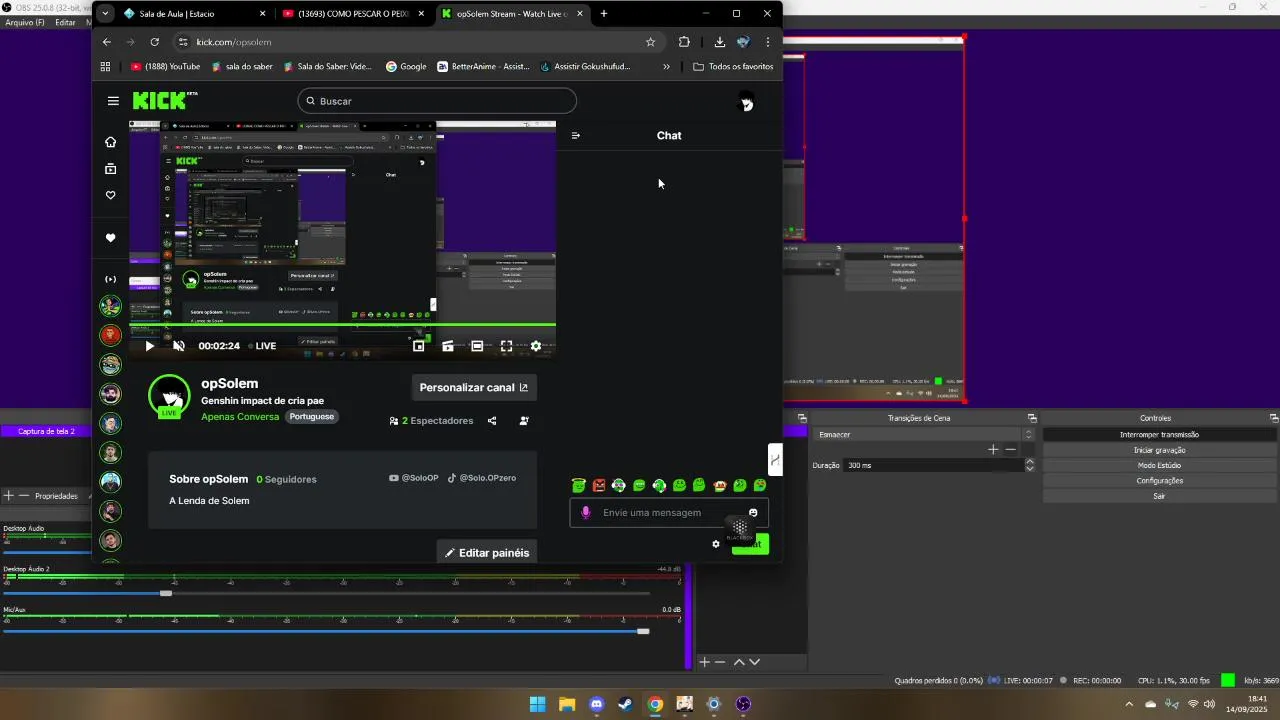The image size is (1280, 720).
Task: Open the Kick hamburger menu
Action: [113, 101]
